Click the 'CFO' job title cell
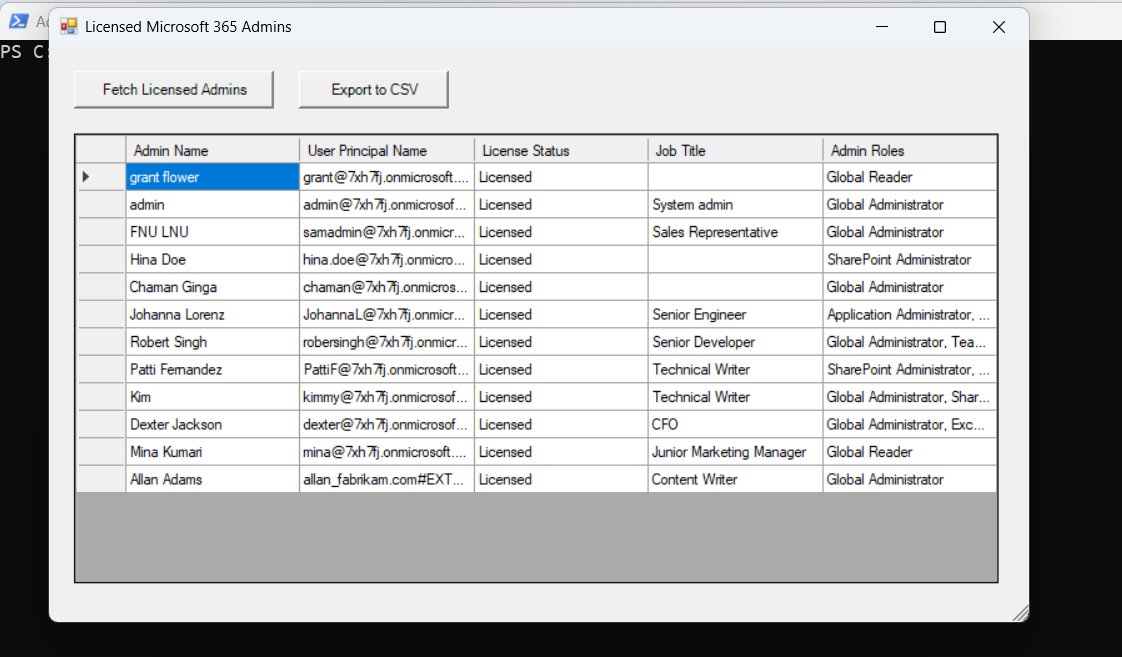Image resolution: width=1122 pixels, height=657 pixels. pos(736,424)
